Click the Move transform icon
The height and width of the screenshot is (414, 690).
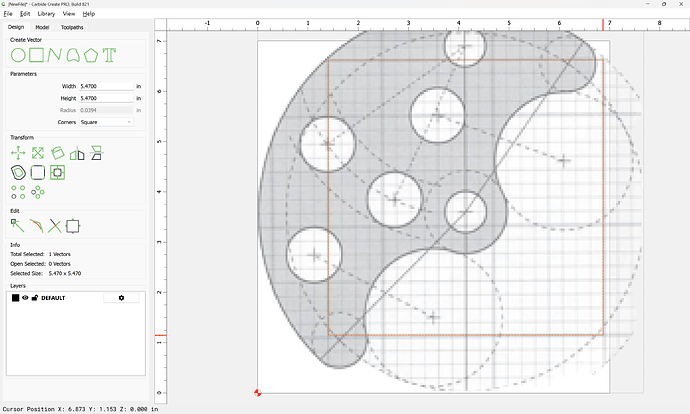[18, 153]
